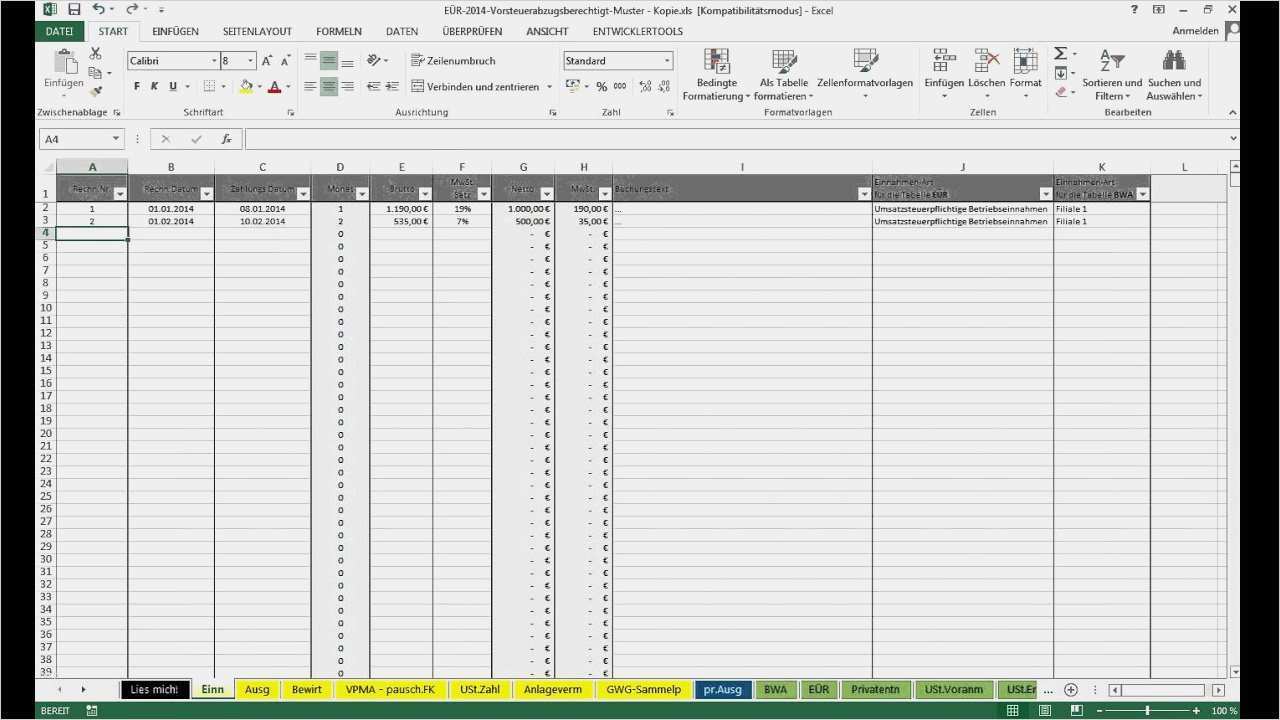This screenshot has width=1280, height=720.
Task: Toggle Italic formatting K
Action: (155, 87)
